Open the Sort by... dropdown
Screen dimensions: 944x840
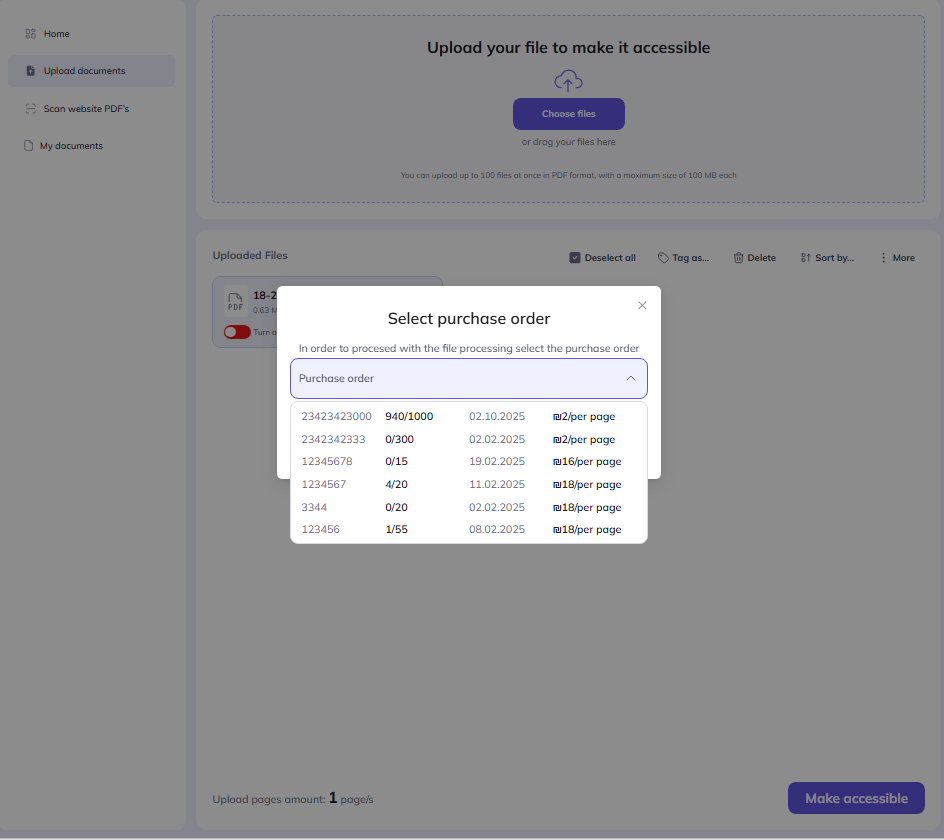coord(827,257)
